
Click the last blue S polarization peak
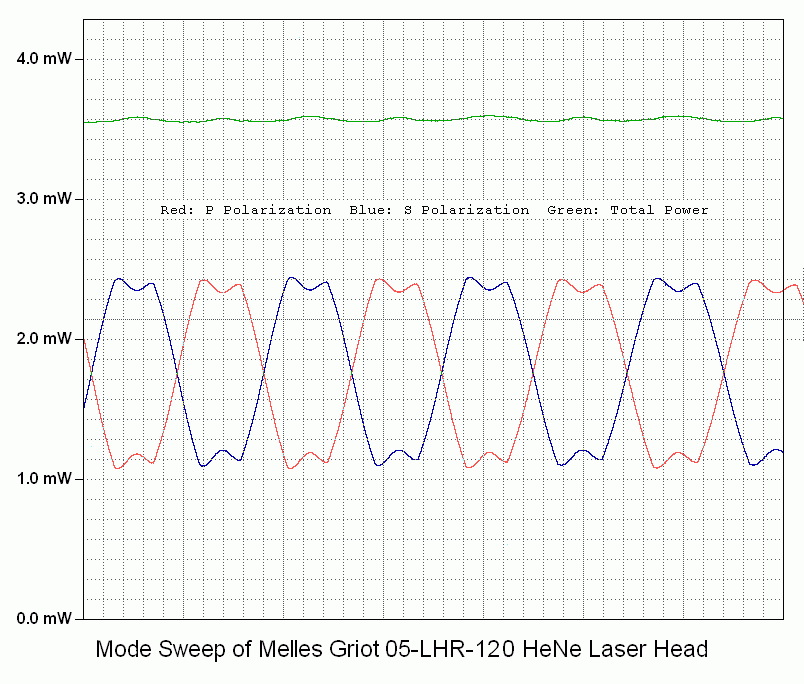pos(657,279)
